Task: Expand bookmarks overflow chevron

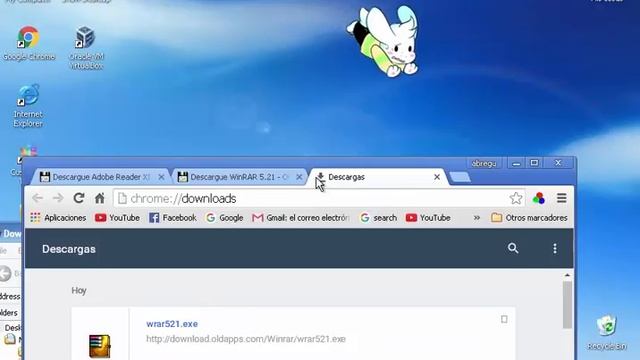Action: pos(476,218)
